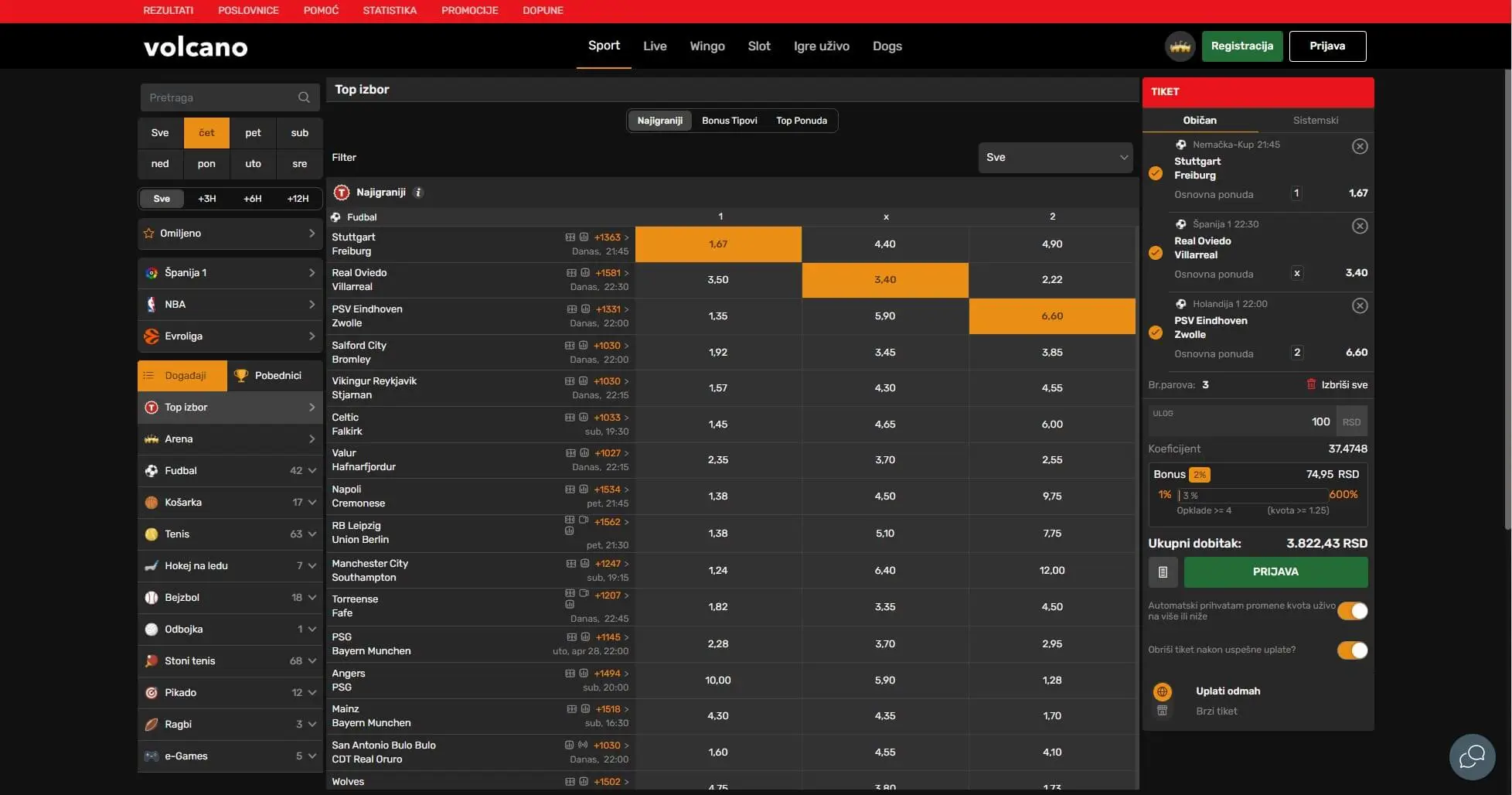This screenshot has width=1512, height=795.
Task: Click the Registracija button
Action: coord(1242,46)
